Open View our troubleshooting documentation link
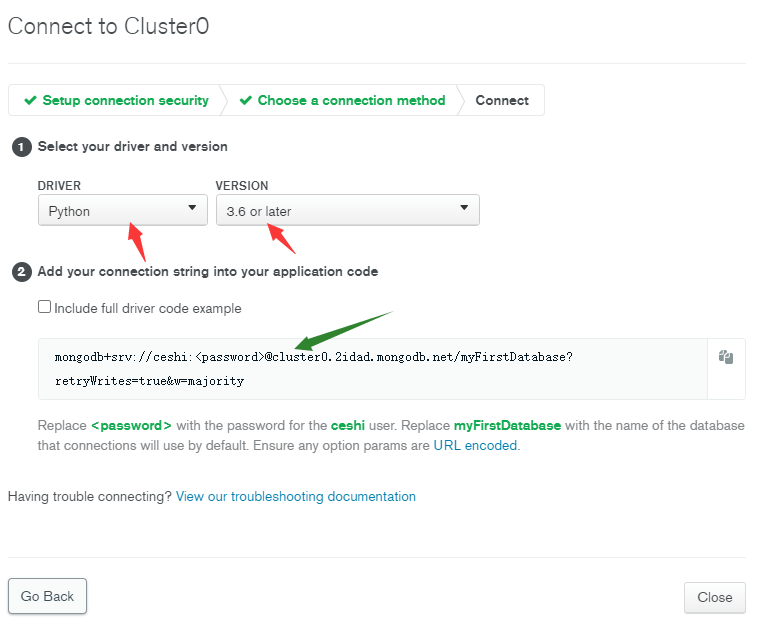The image size is (771, 627). click(296, 497)
